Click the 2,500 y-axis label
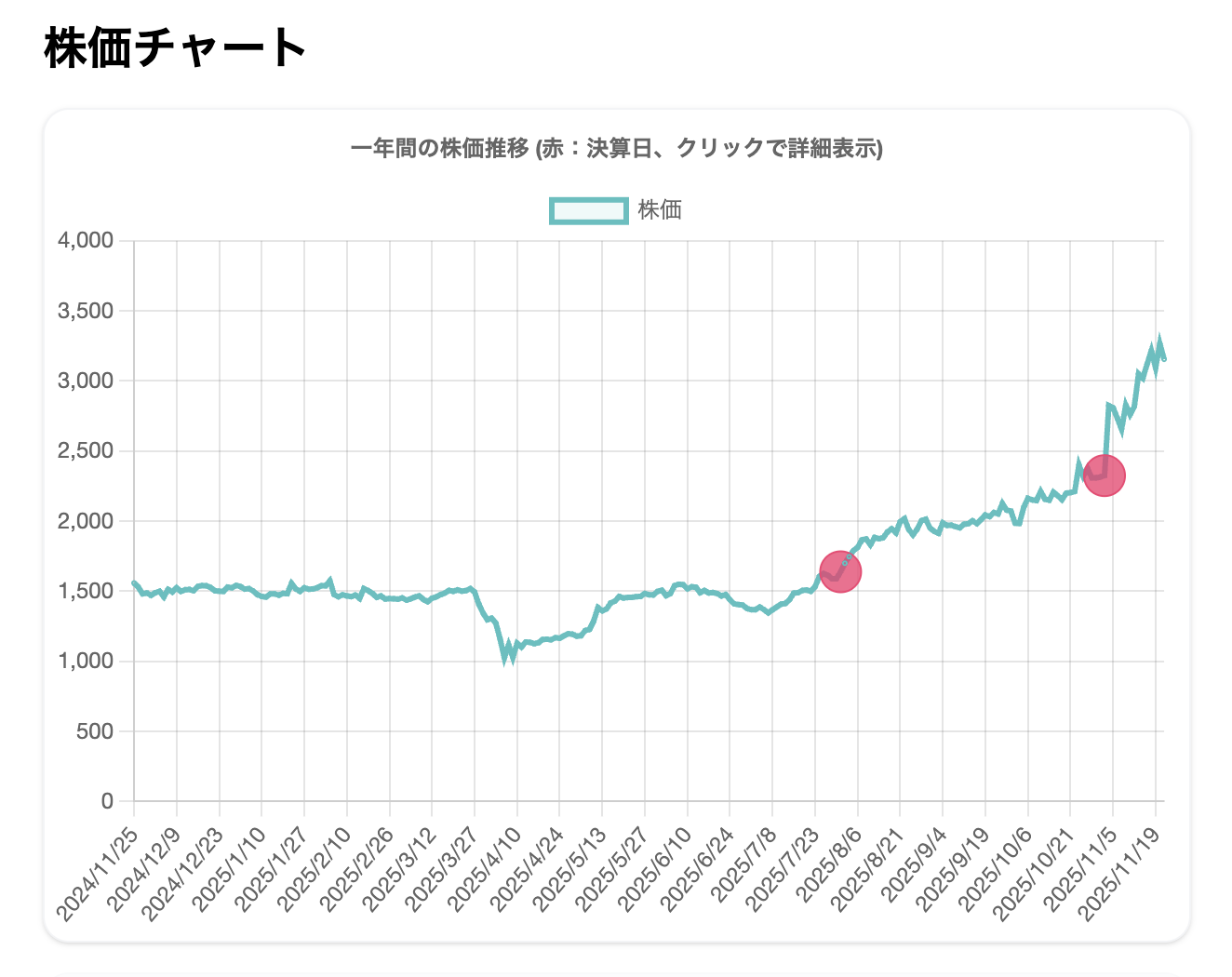The width and height of the screenshot is (1232, 977). click(86, 451)
